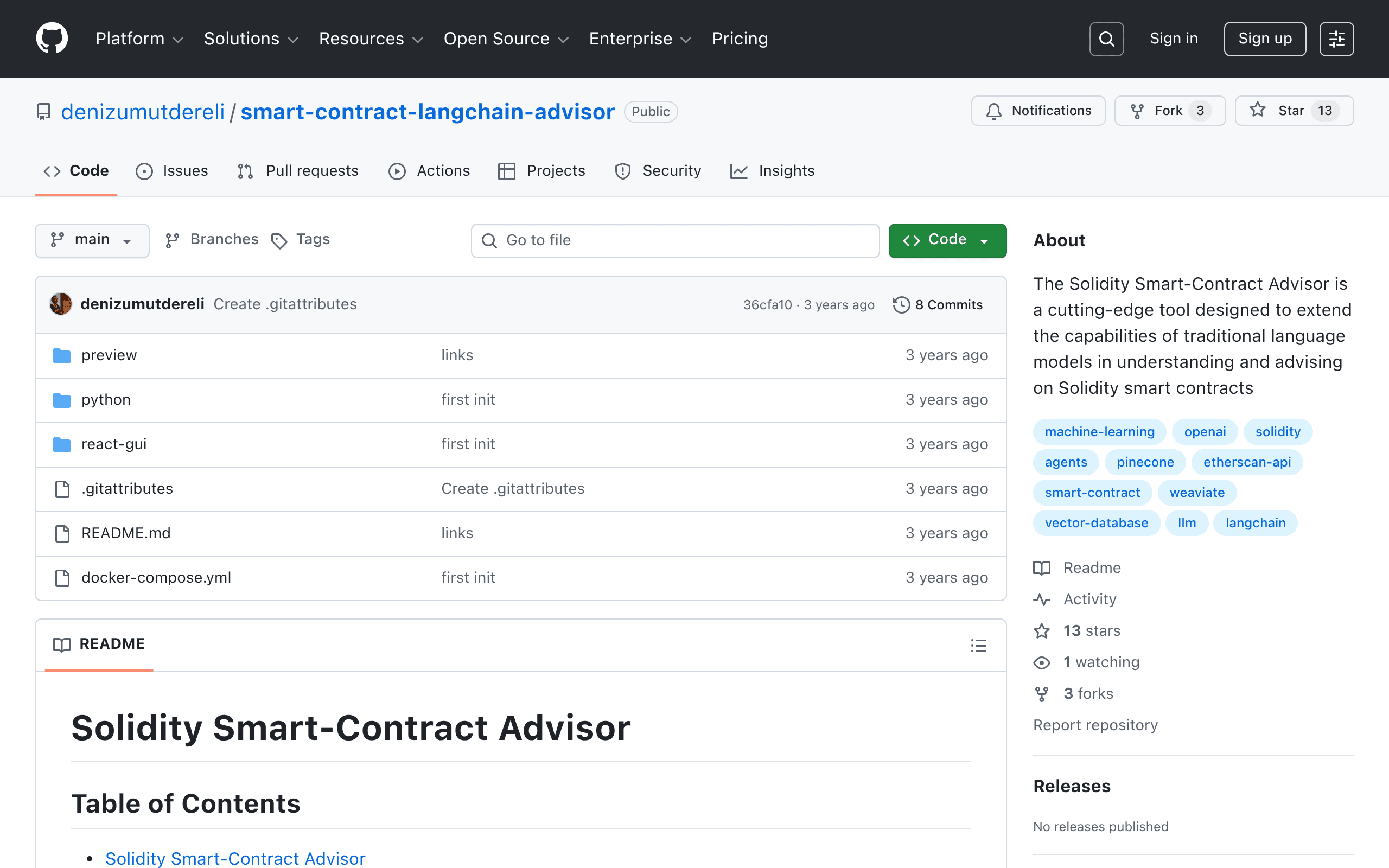
Task: Click the GitHub logo icon
Action: [x=52, y=39]
